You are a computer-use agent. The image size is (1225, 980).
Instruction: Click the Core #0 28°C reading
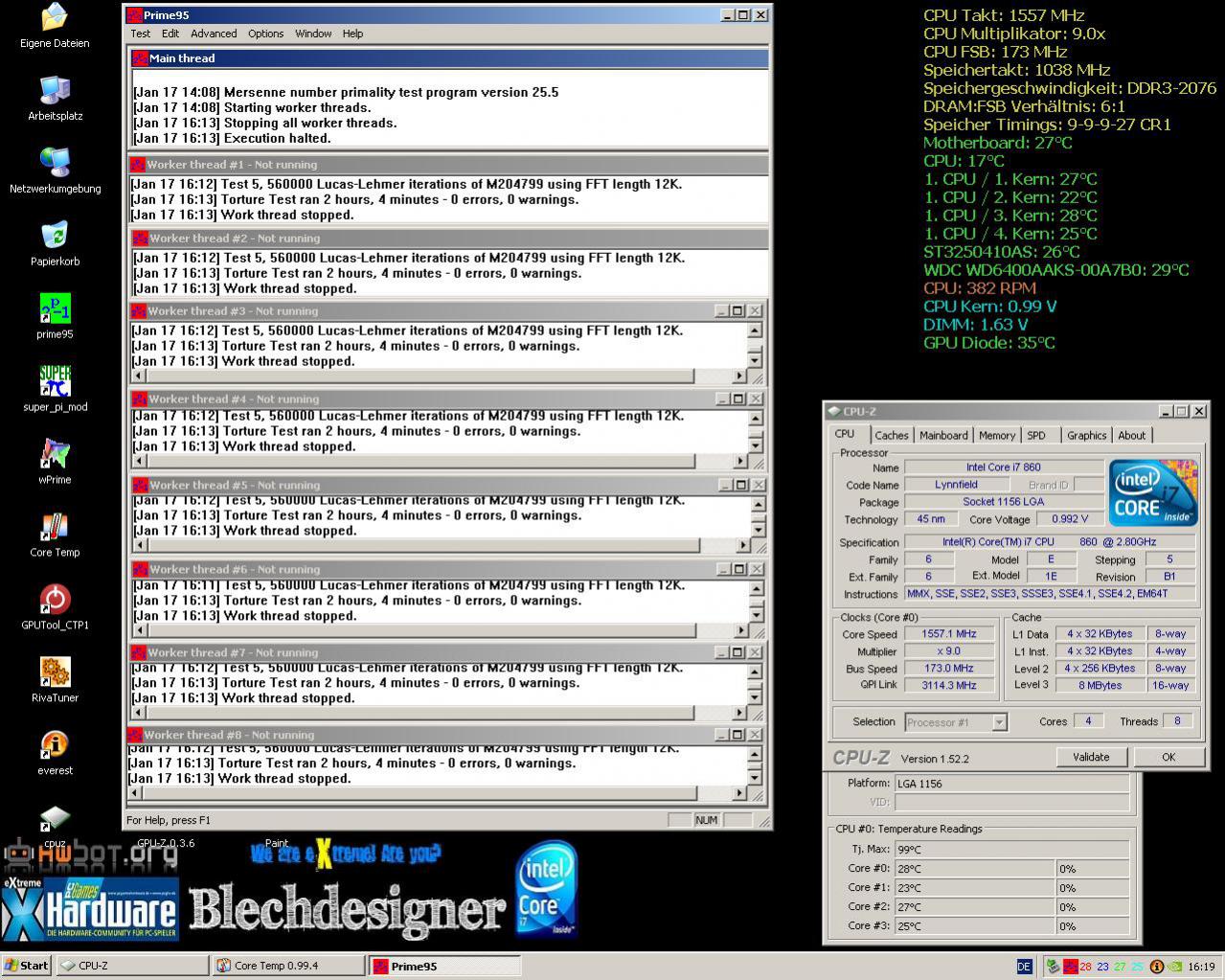coord(975,869)
